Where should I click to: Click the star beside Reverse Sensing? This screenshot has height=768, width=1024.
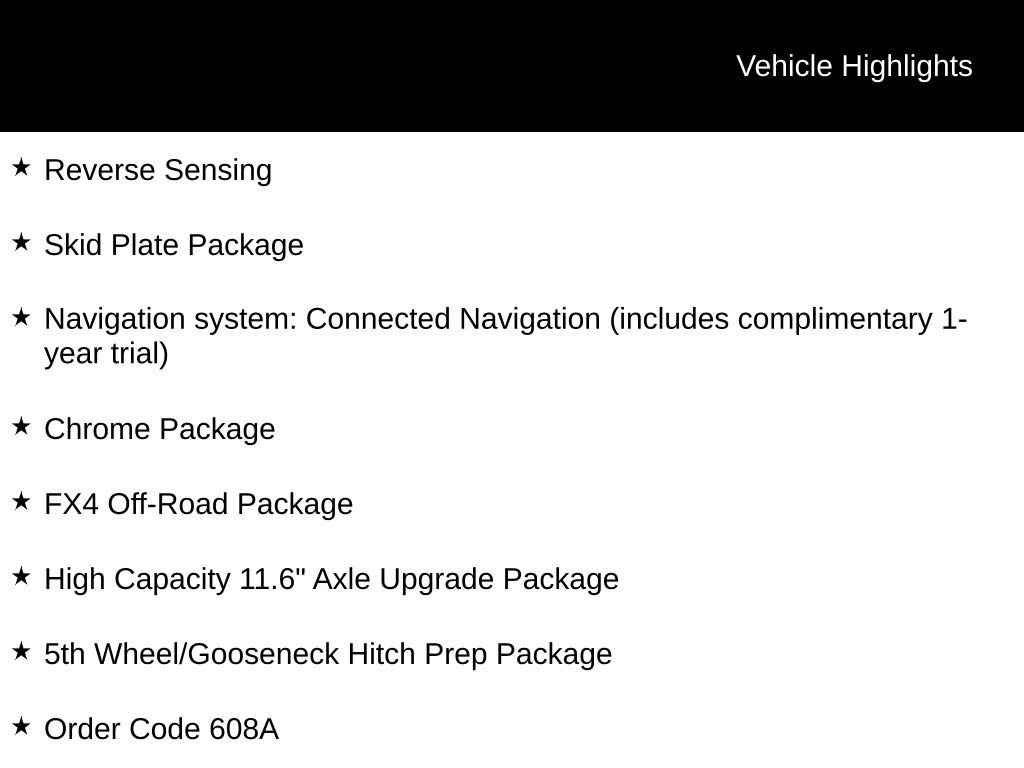point(21,167)
